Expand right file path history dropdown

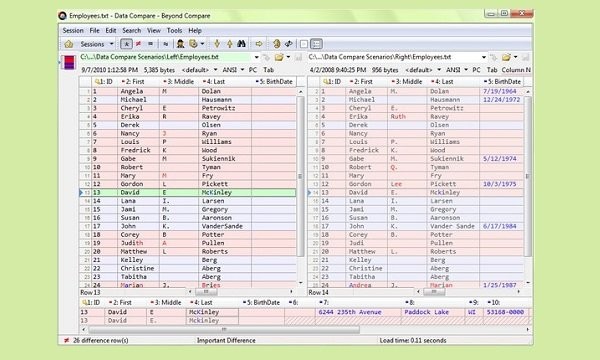484,57
